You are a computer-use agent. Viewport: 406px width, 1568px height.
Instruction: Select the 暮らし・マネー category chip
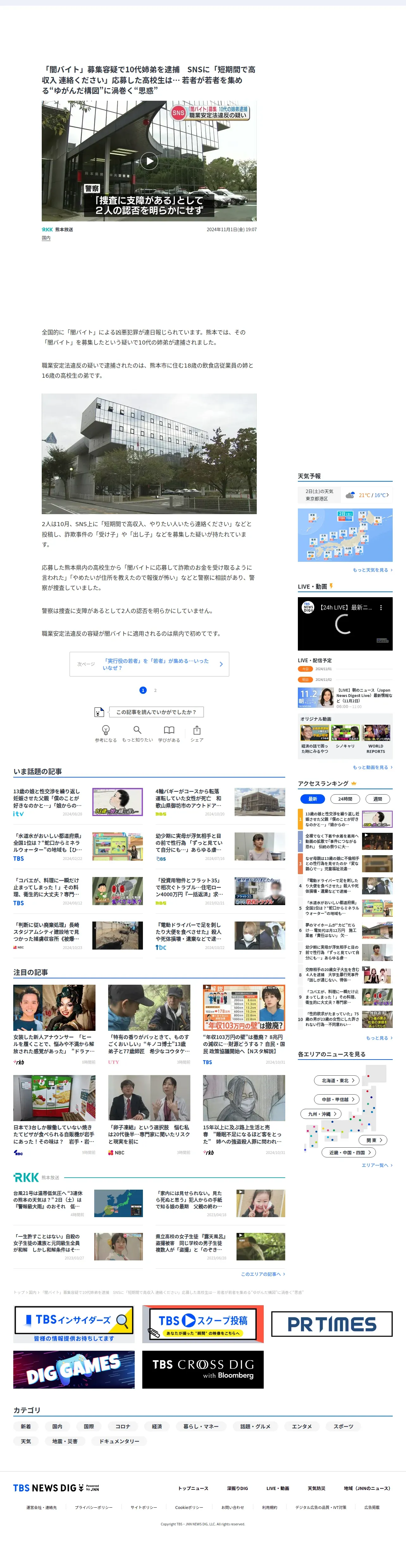(200, 1426)
